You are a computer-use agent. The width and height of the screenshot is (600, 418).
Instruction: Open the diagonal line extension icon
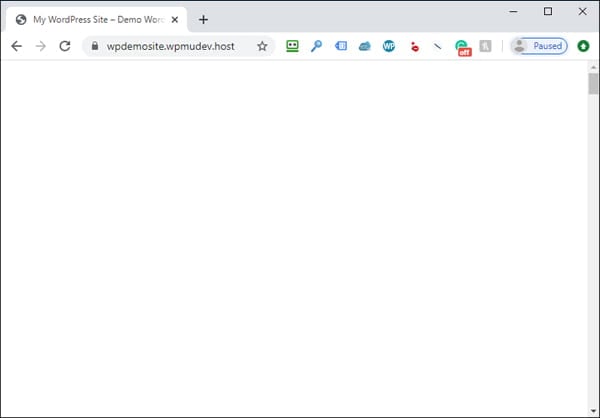[437, 46]
